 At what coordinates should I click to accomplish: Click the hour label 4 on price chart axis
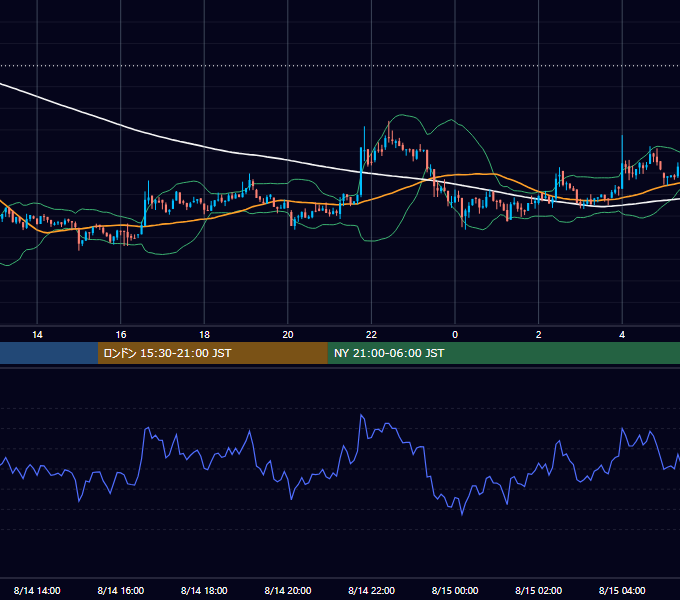coord(622,335)
